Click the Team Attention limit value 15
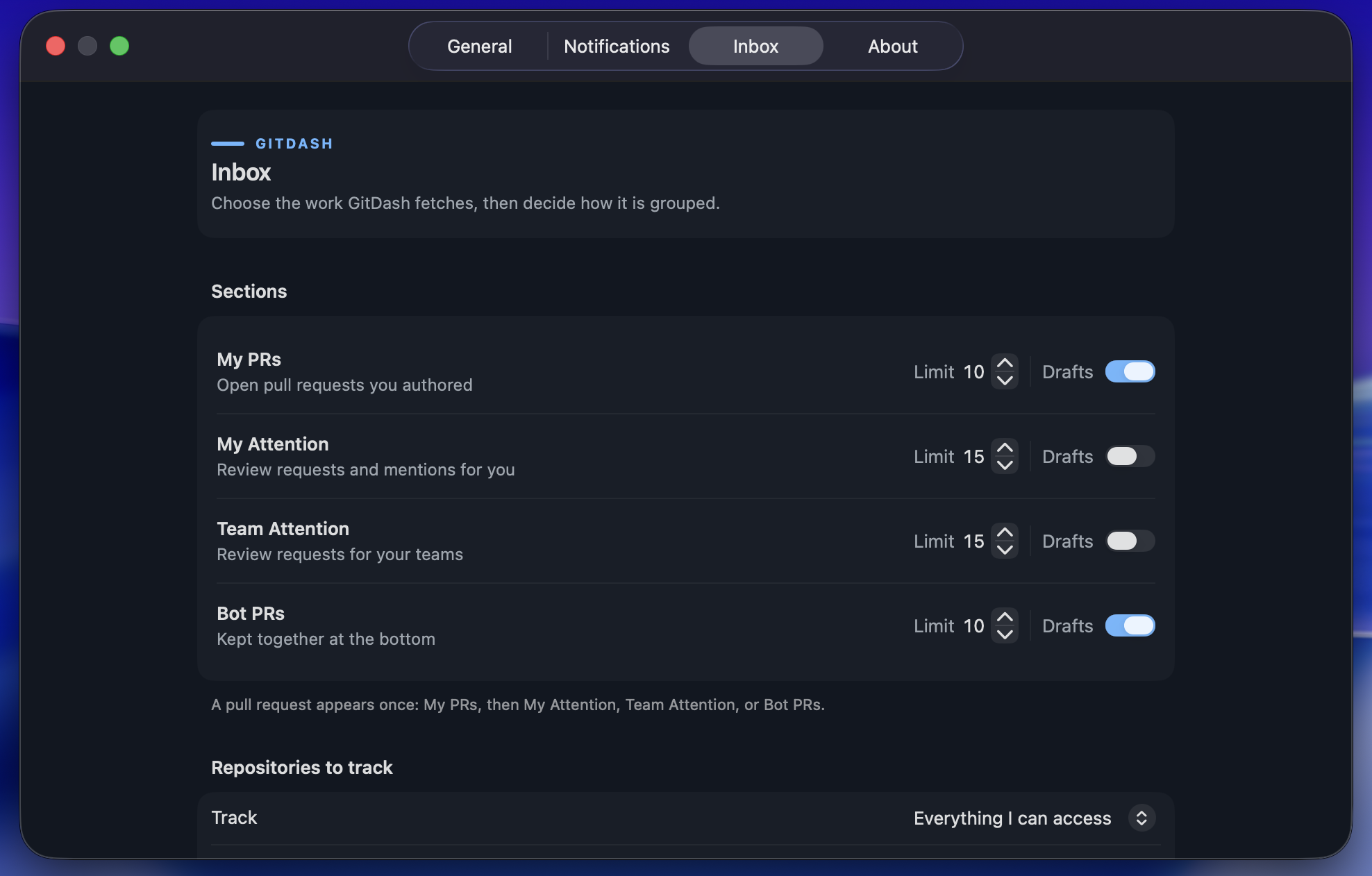The image size is (1372, 876). 973,541
